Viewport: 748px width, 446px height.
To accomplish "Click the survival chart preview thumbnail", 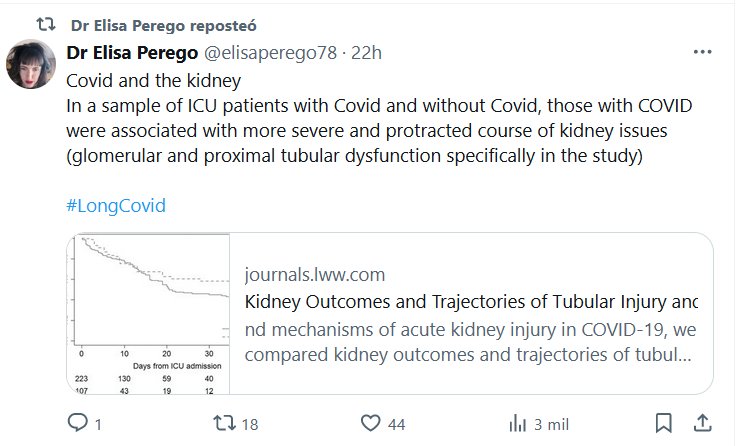I will [149, 313].
